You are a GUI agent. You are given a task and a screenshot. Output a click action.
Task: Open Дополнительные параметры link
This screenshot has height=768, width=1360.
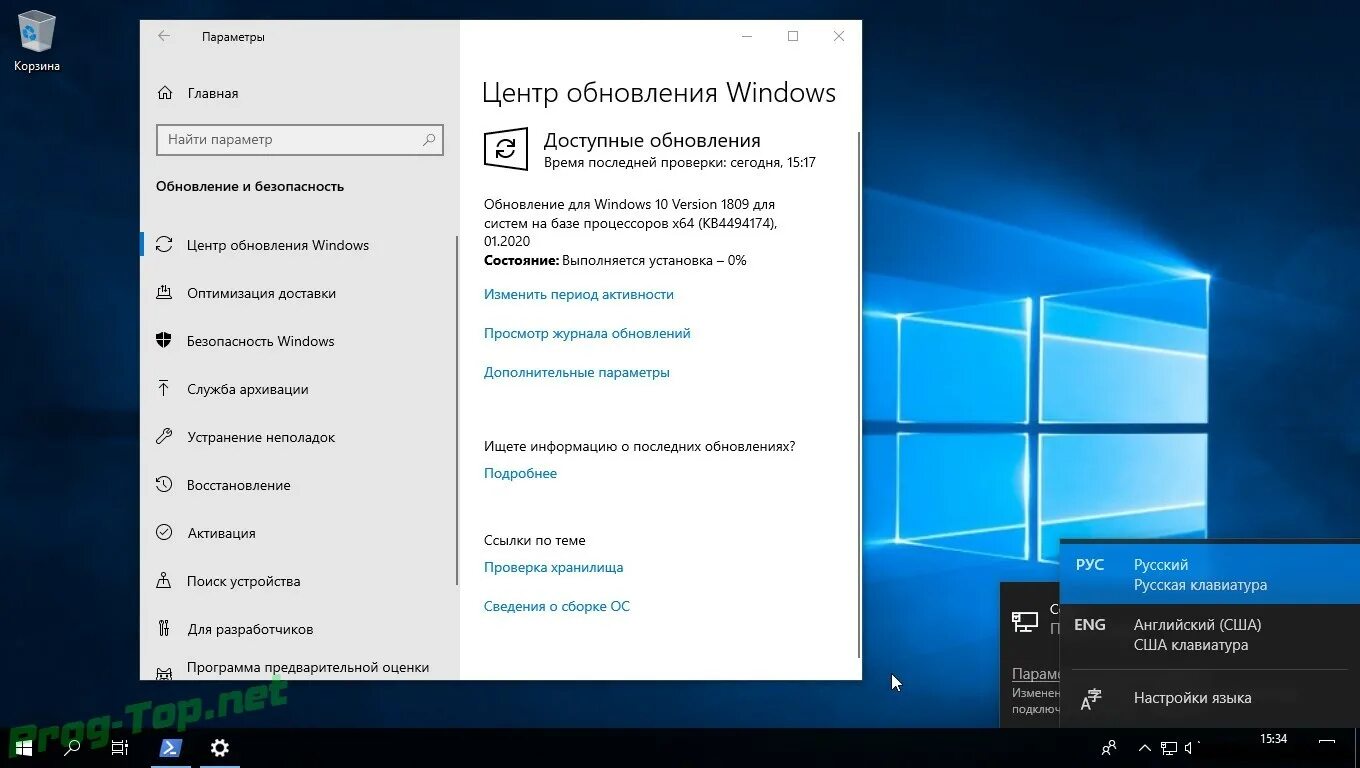(x=577, y=372)
